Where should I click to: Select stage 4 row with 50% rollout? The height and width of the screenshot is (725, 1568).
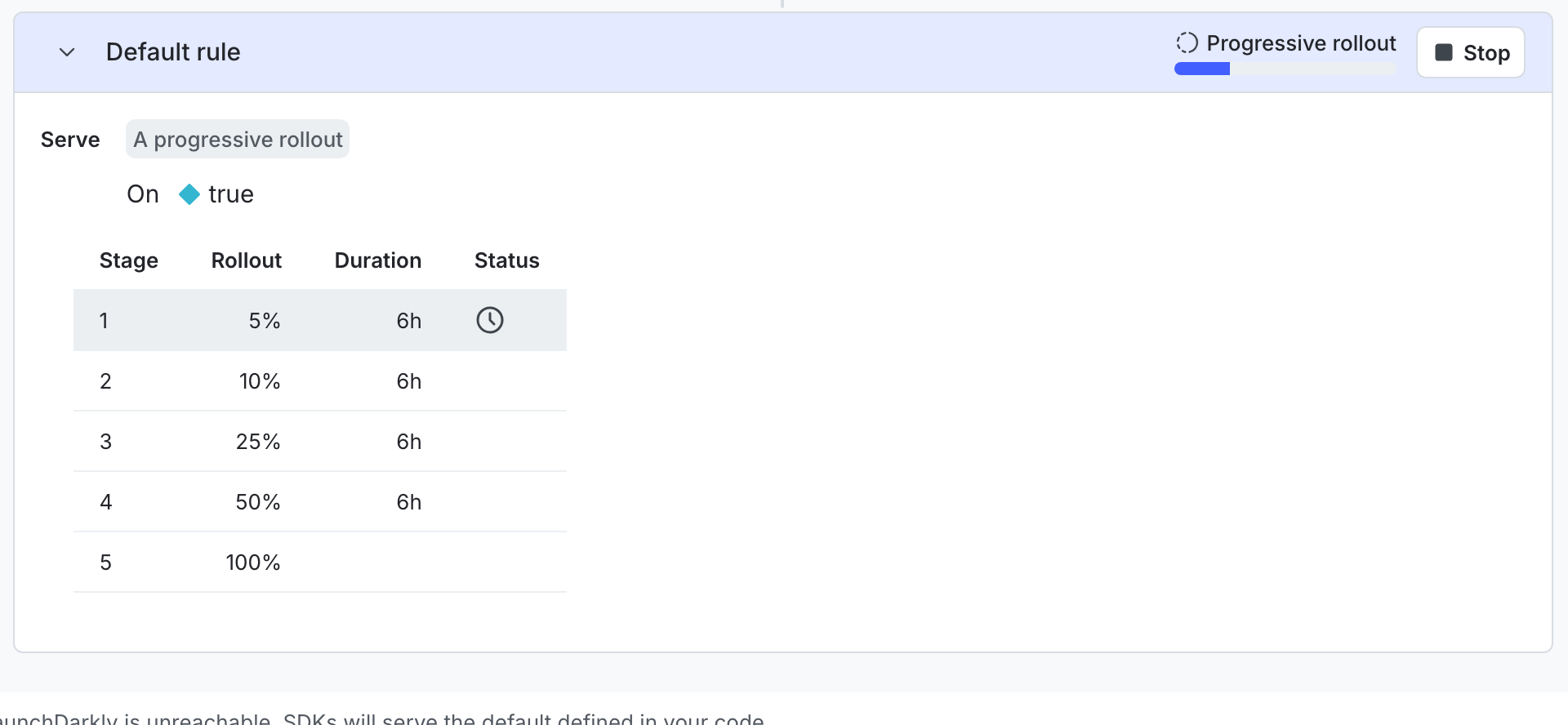[x=319, y=502]
